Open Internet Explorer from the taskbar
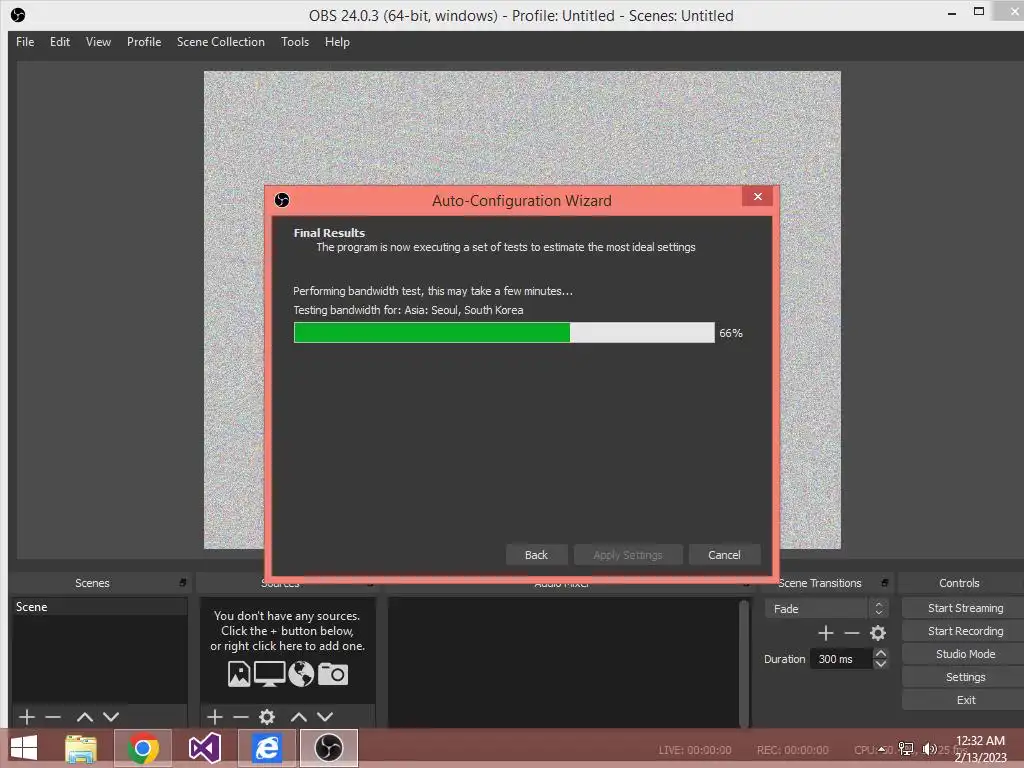This screenshot has height=768, width=1024. [267, 748]
